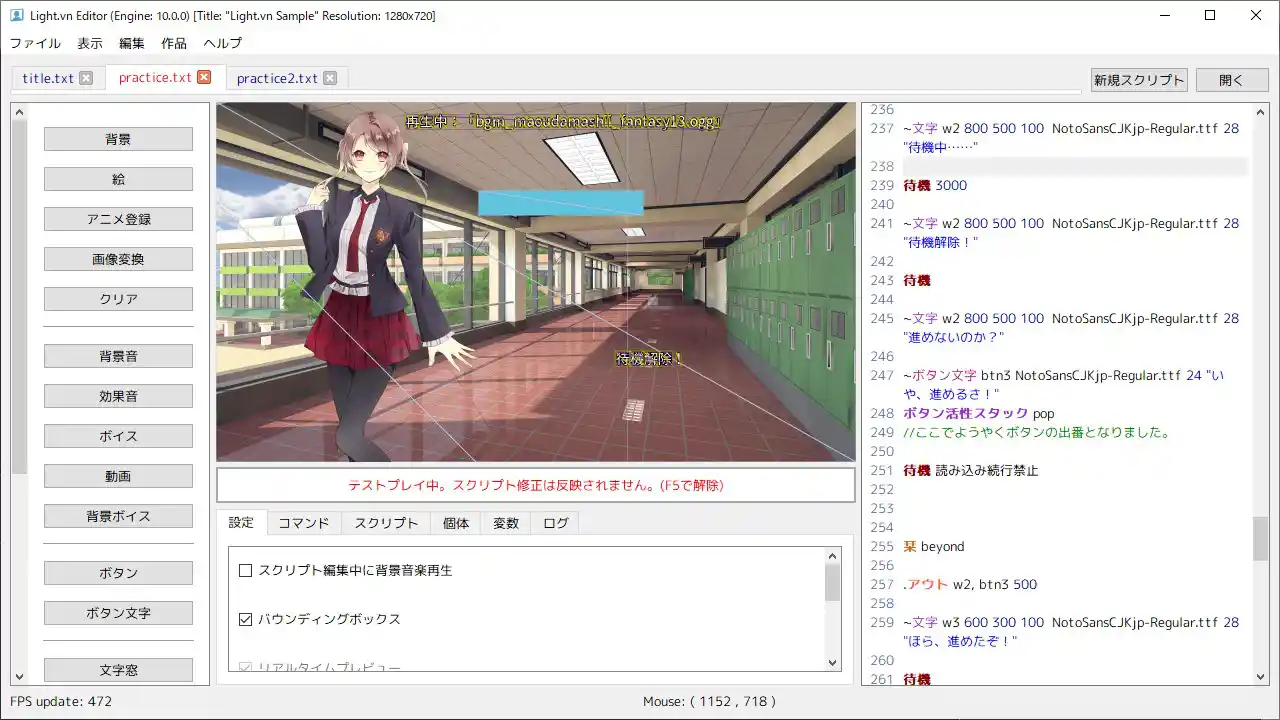Open the スクリプト tab in lower panel
This screenshot has width=1280, height=720.
click(x=386, y=523)
